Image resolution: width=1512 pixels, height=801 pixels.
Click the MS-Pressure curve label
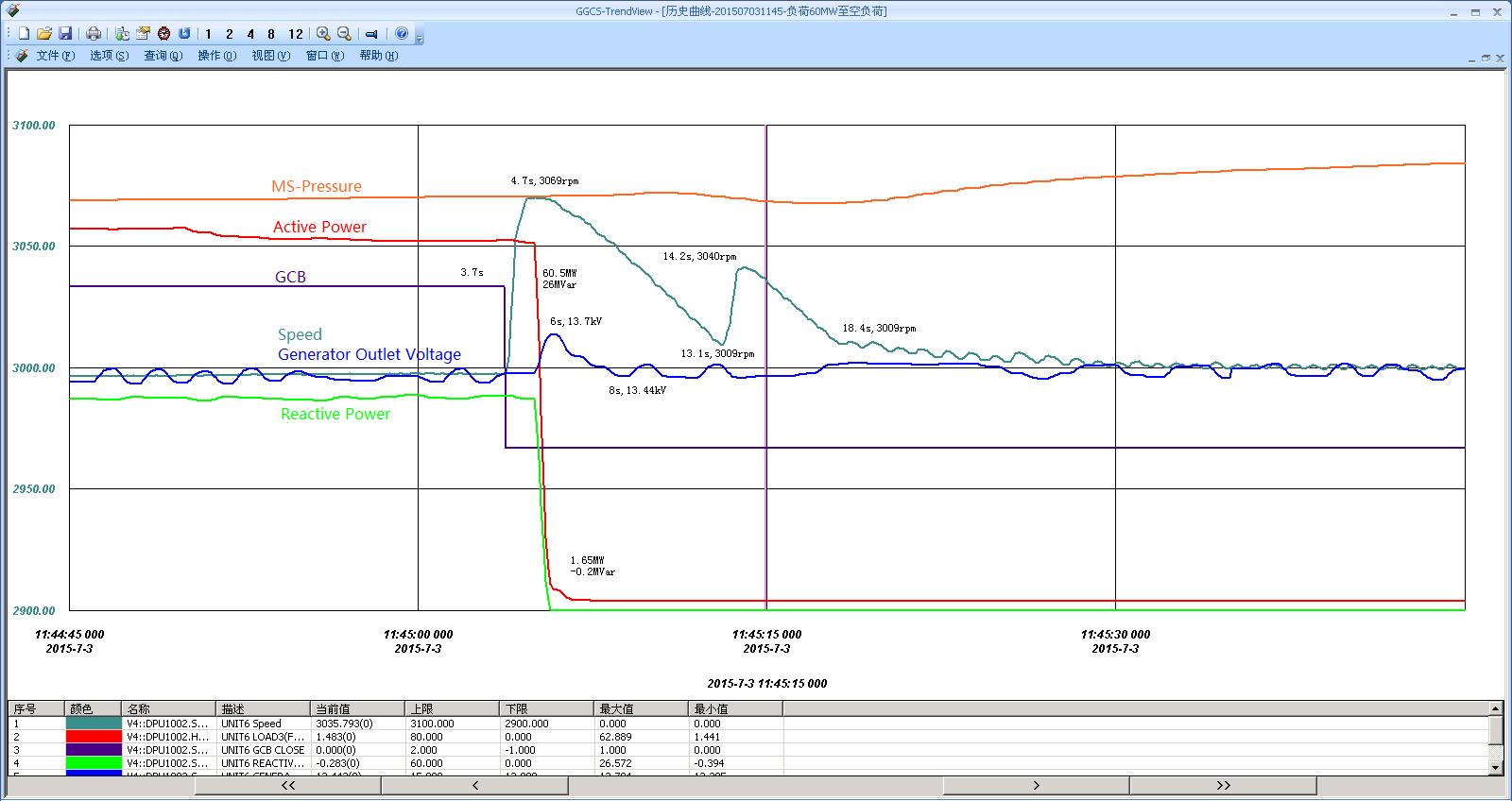(x=317, y=186)
